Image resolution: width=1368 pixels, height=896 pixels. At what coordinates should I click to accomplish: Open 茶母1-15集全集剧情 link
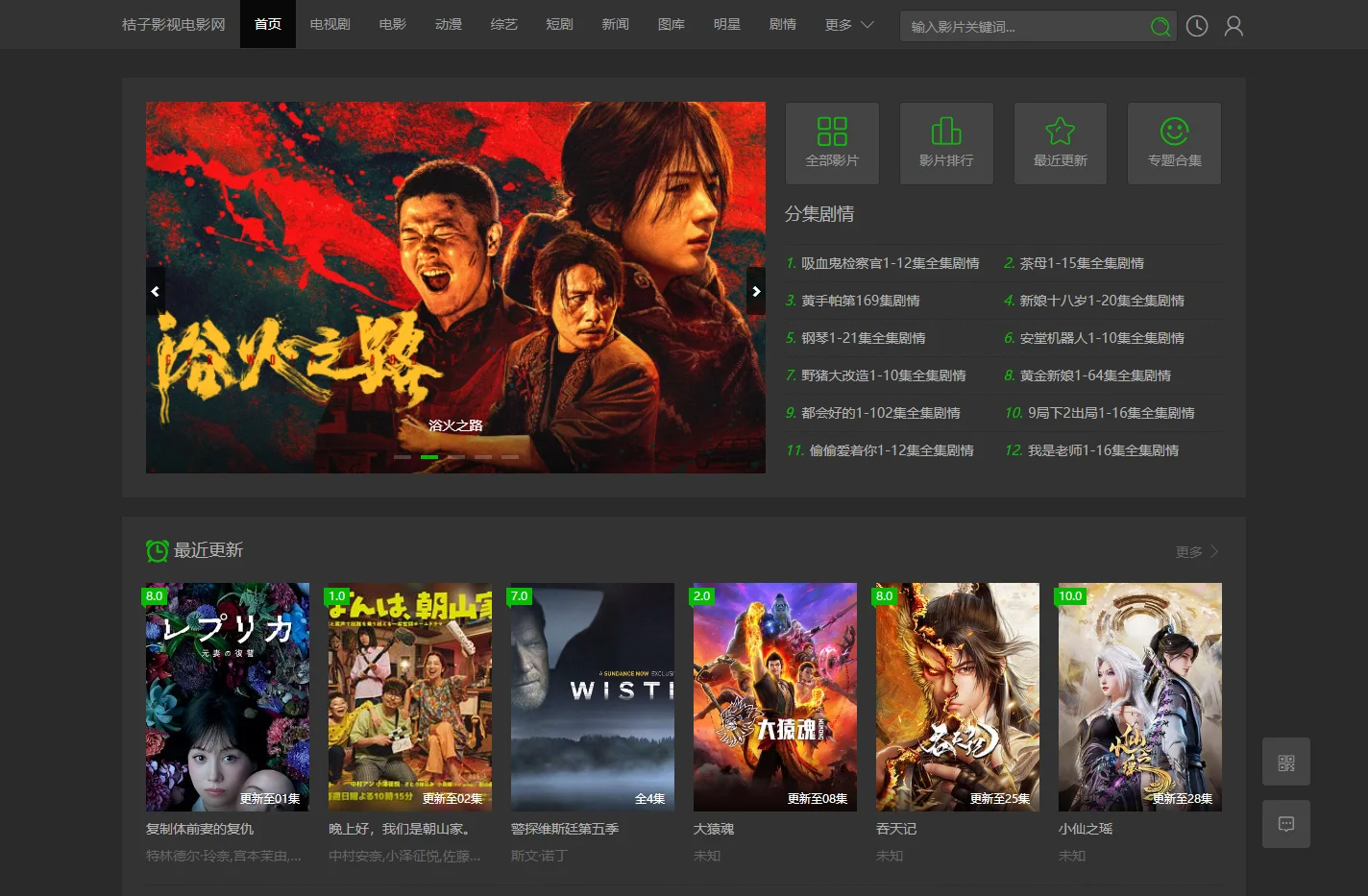(1082, 263)
